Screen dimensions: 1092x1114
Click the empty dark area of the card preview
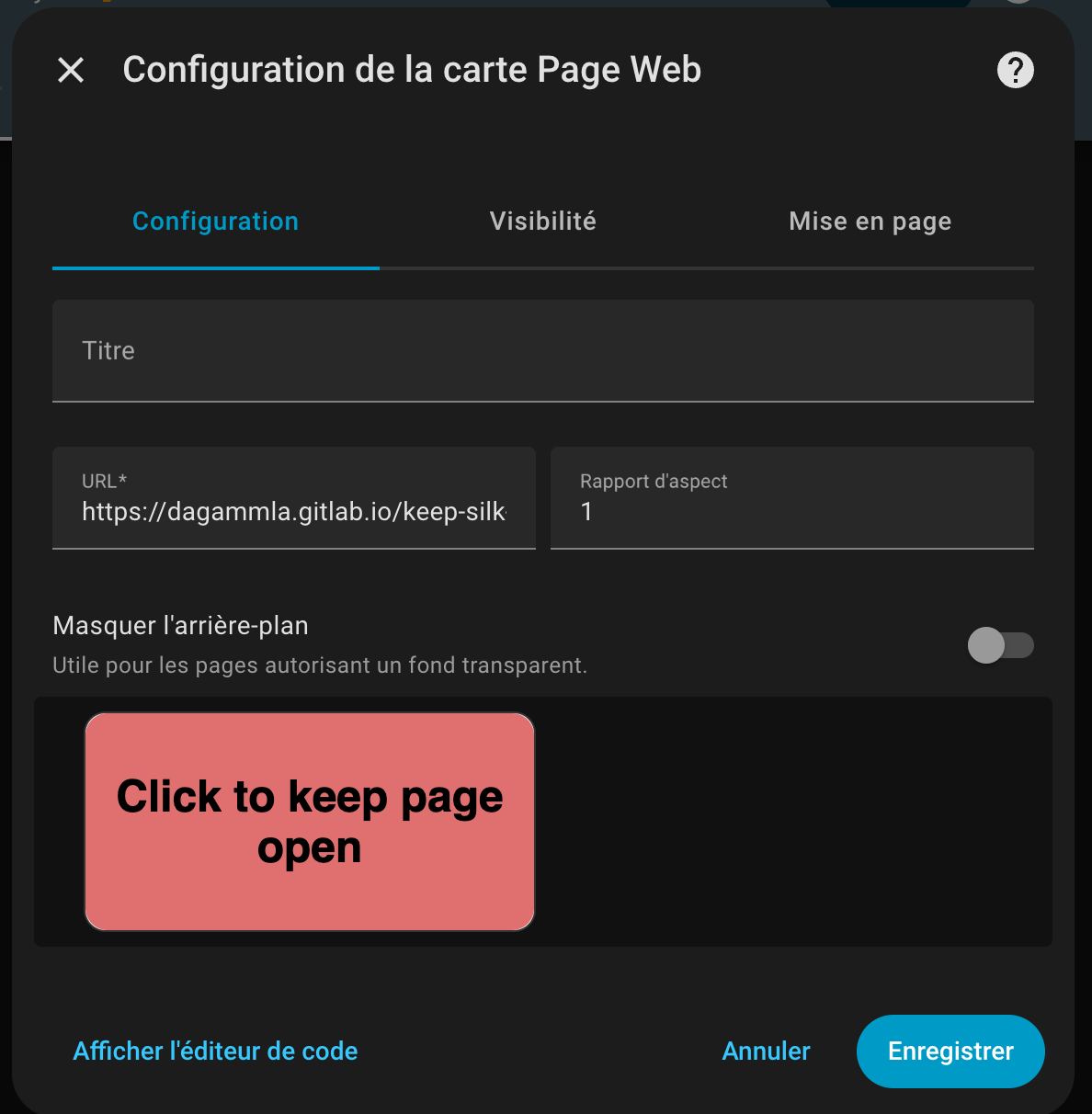[x=792, y=822]
